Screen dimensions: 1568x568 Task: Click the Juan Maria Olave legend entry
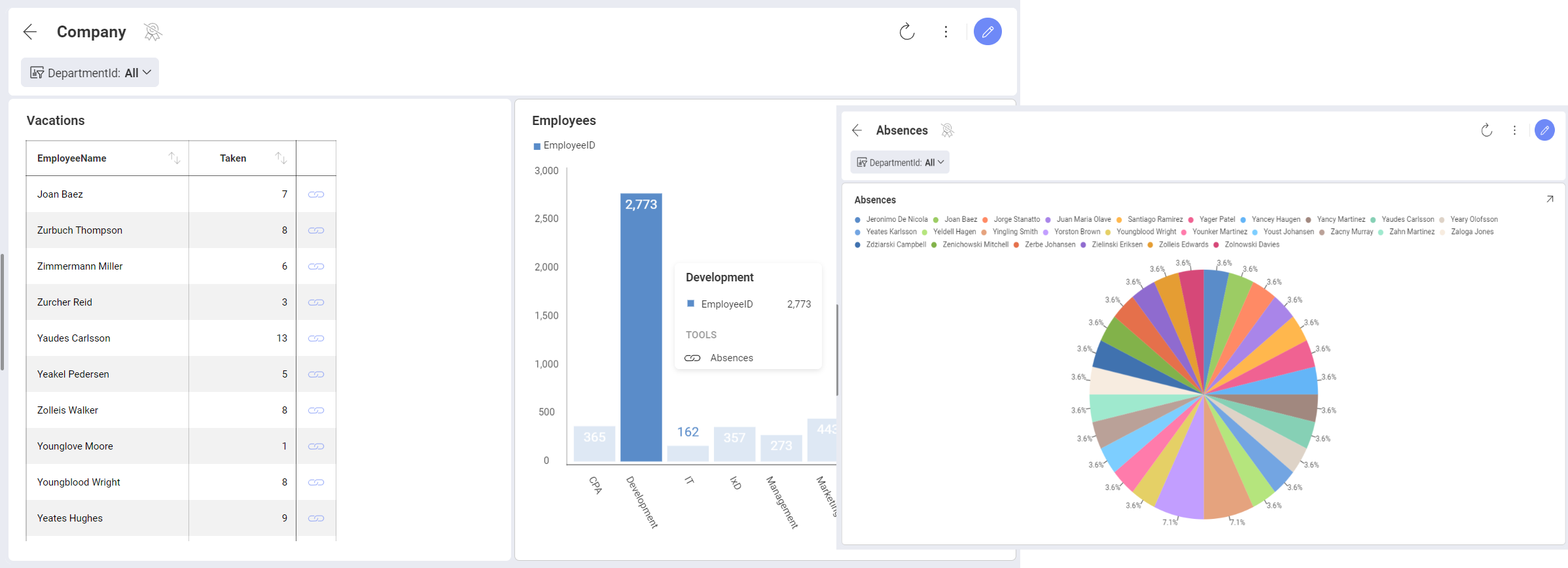pyautogui.click(x=1078, y=219)
